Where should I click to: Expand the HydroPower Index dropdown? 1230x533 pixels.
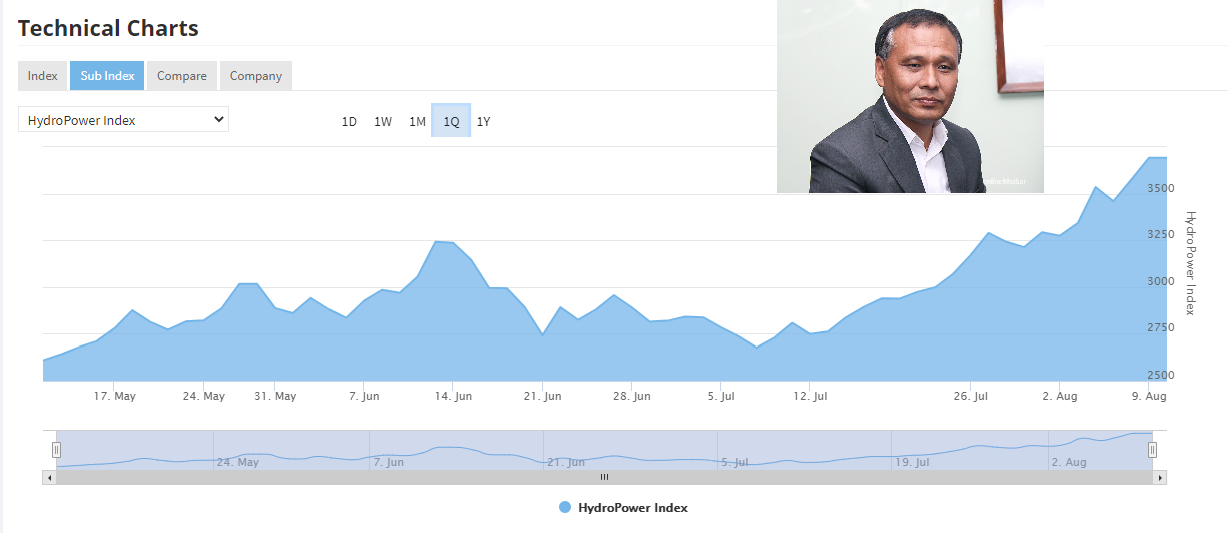click(123, 120)
